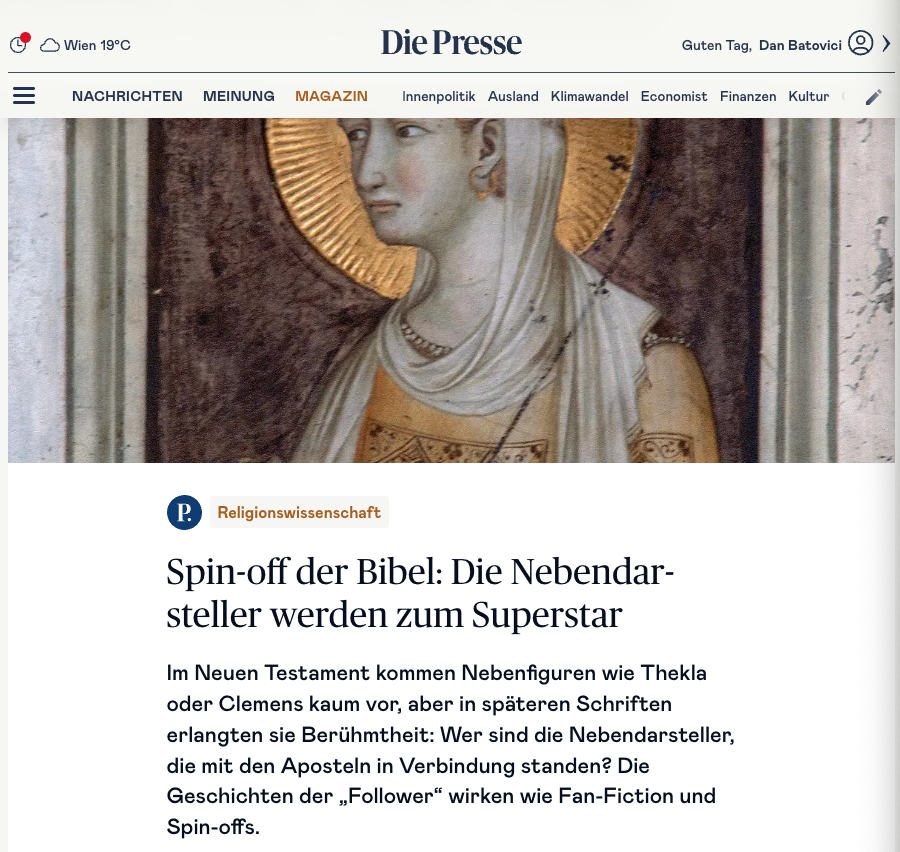Click the Dan Batovici username
Screen dimensions: 900x852
click(800, 45)
